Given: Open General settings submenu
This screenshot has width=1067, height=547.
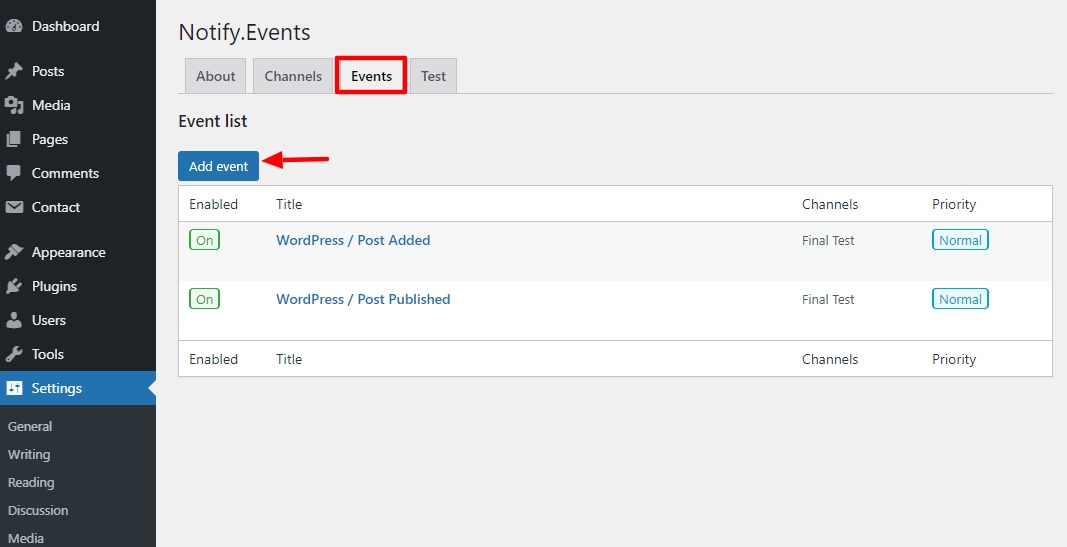Looking at the screenshot, I should [x=30, y=427].
